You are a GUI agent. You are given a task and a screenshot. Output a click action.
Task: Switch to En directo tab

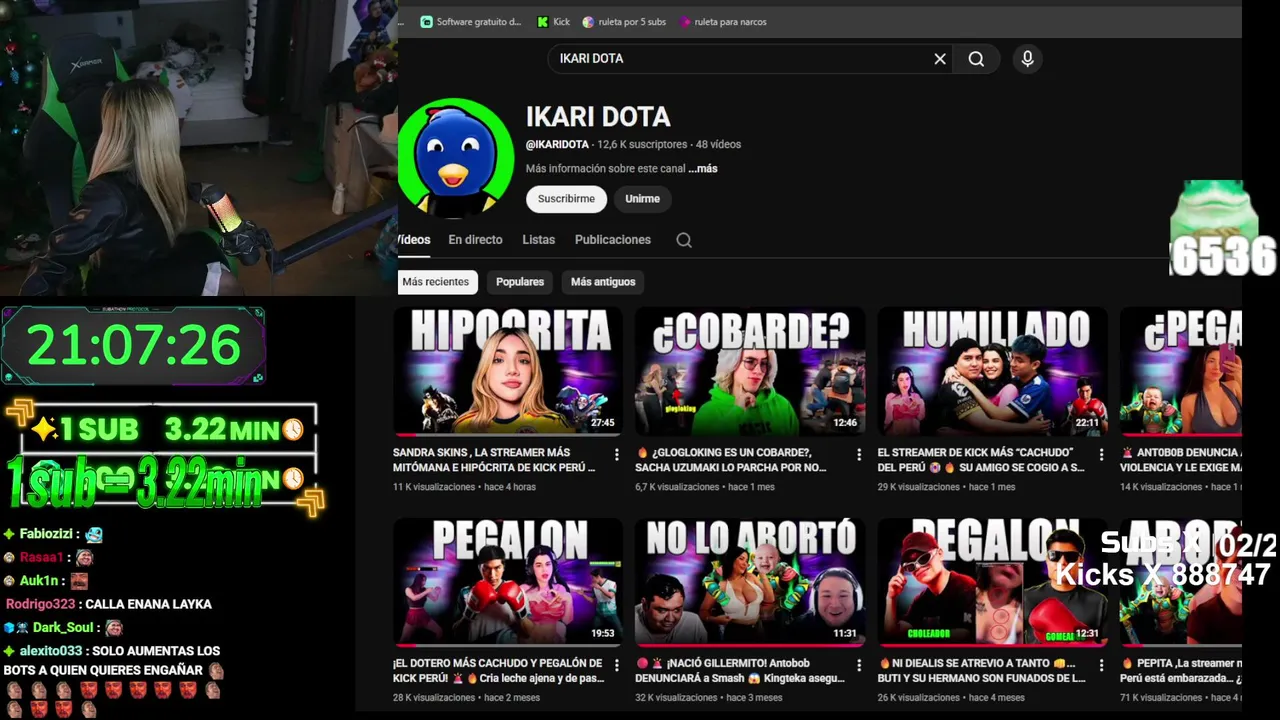[x=475, y=240]
